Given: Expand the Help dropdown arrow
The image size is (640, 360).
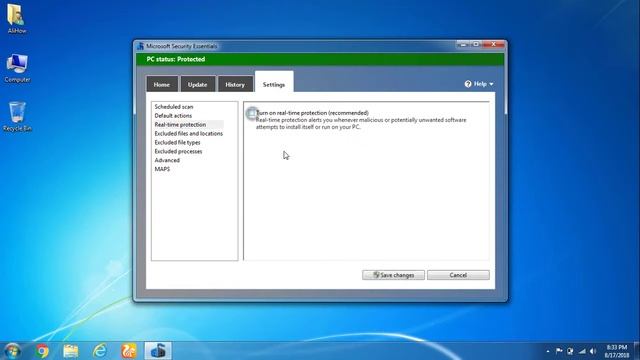Looking at the screenshot, I should pos(491,84).
